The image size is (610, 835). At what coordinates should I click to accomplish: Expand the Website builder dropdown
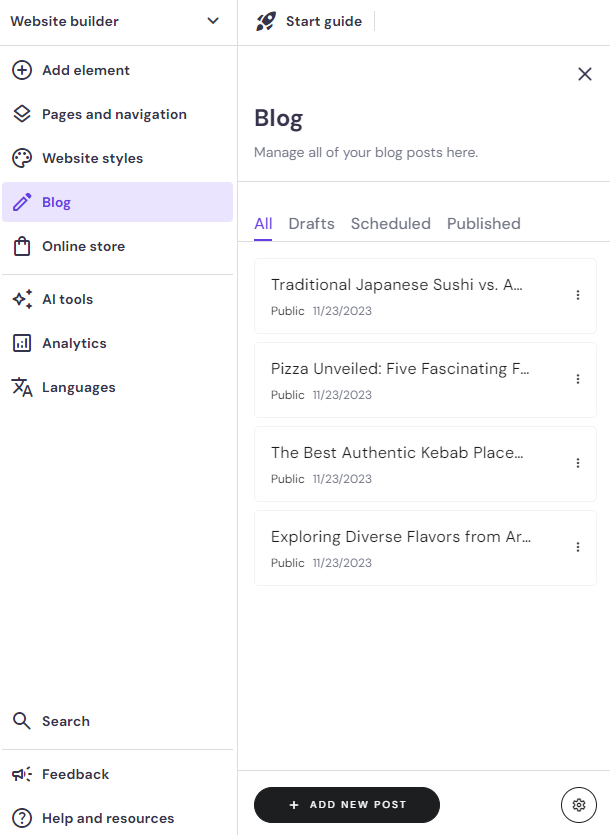pyautogui.click(x=213, y=21)
